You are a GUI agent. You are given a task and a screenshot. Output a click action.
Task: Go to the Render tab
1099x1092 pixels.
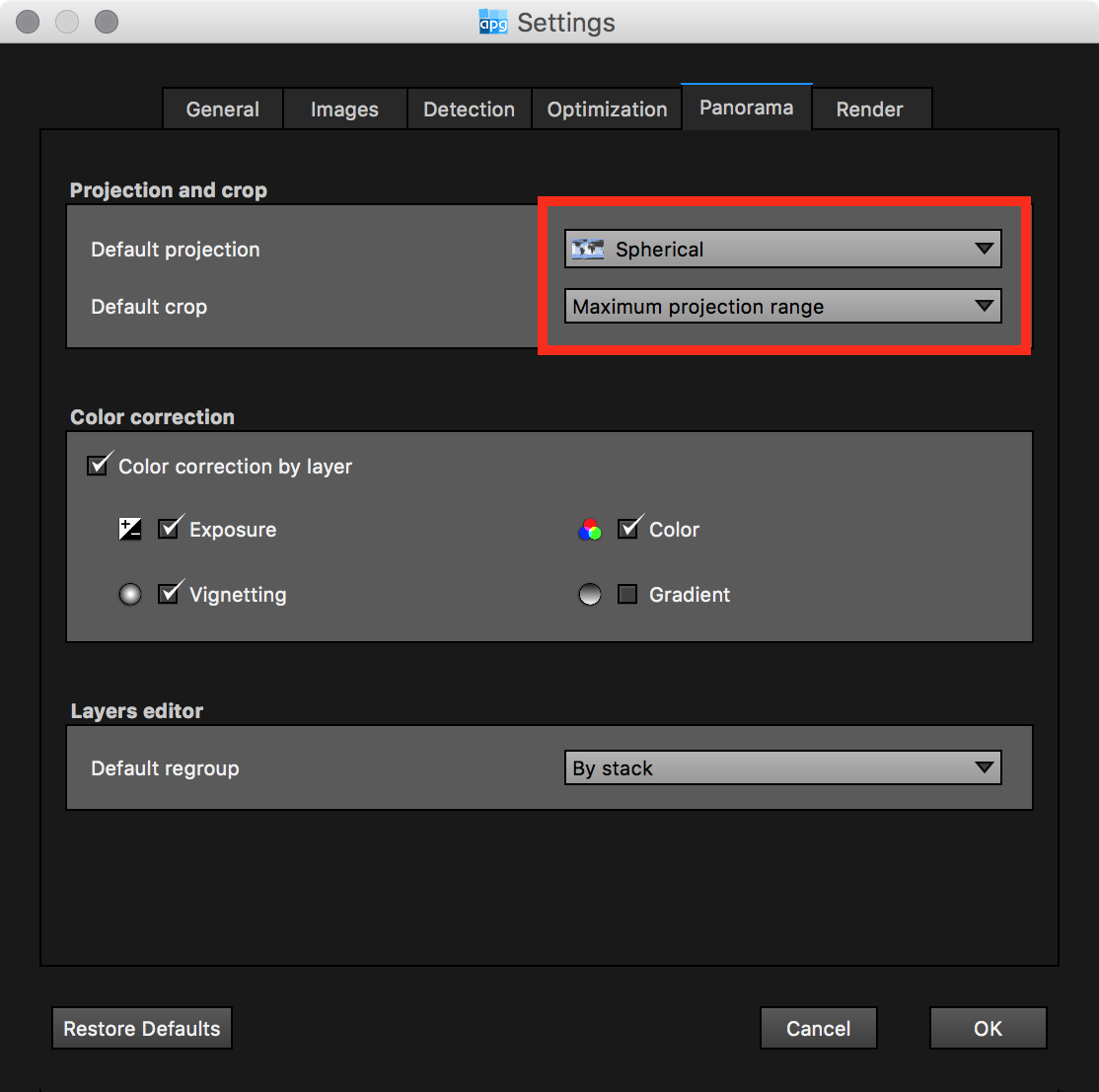[x=870, y=109]
